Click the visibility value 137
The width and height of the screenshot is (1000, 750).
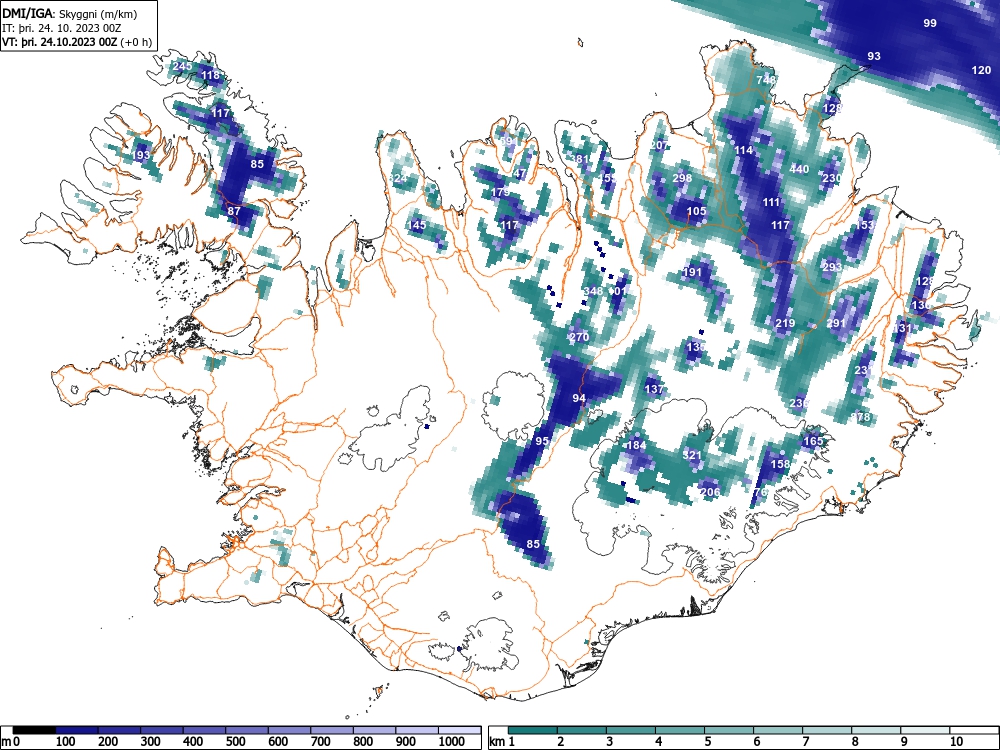(x=654, y=389)
